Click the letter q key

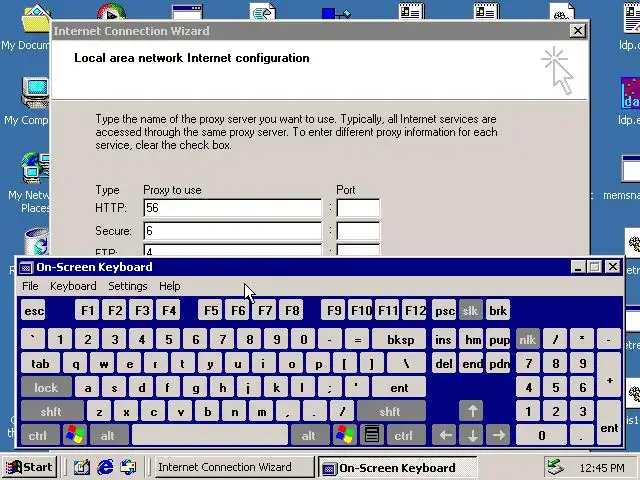(x=76, y=363)
